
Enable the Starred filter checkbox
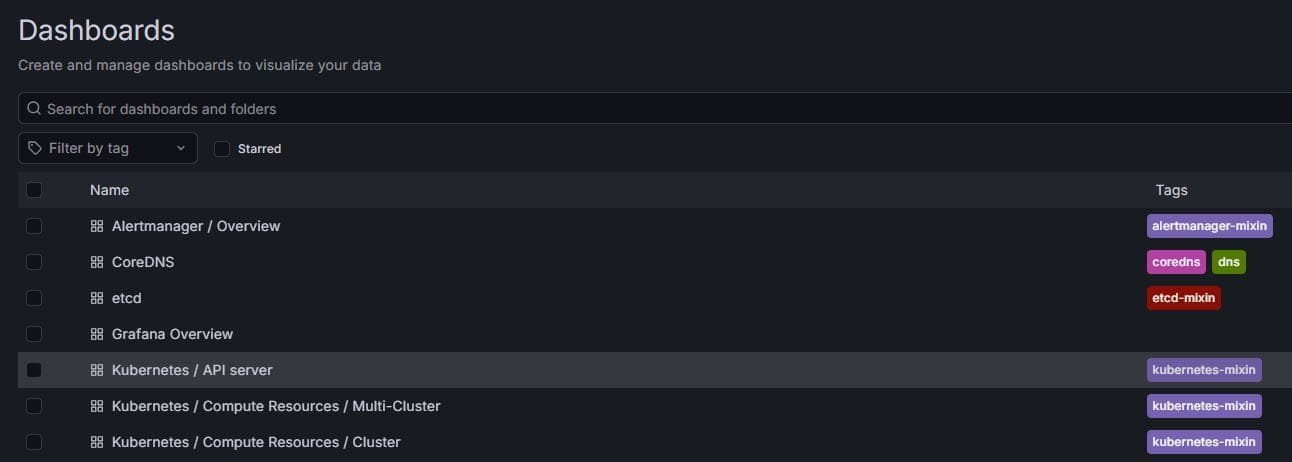click(222, 149)
